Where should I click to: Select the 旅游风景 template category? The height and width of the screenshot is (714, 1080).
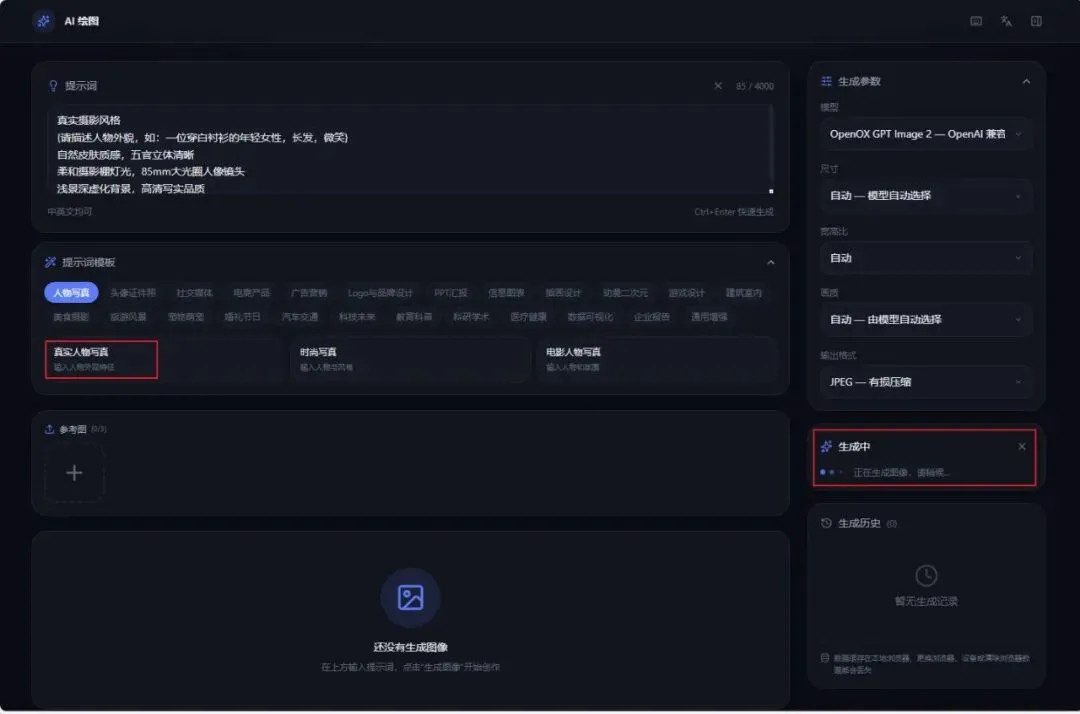click(128, 317)
